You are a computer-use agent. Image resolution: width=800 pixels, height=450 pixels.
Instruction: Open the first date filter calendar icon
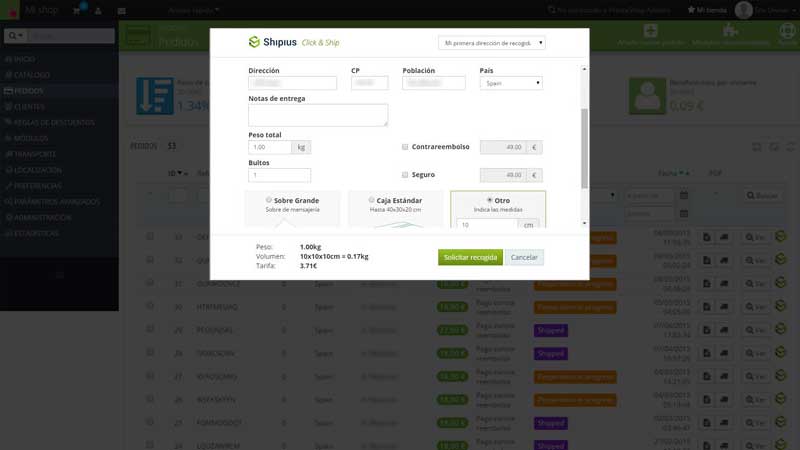[x=684, y=195]
